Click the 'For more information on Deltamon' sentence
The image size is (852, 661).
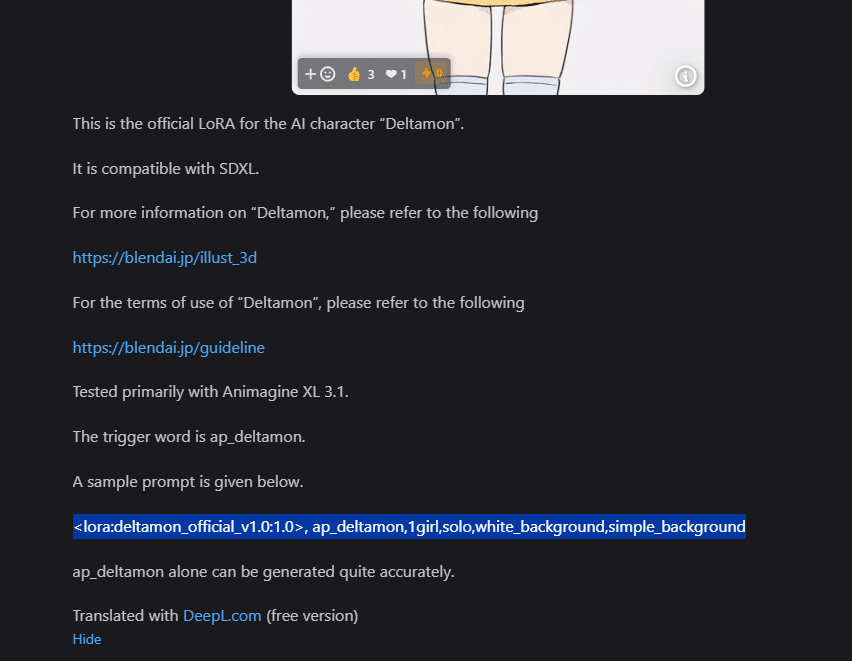coord(305,213)
